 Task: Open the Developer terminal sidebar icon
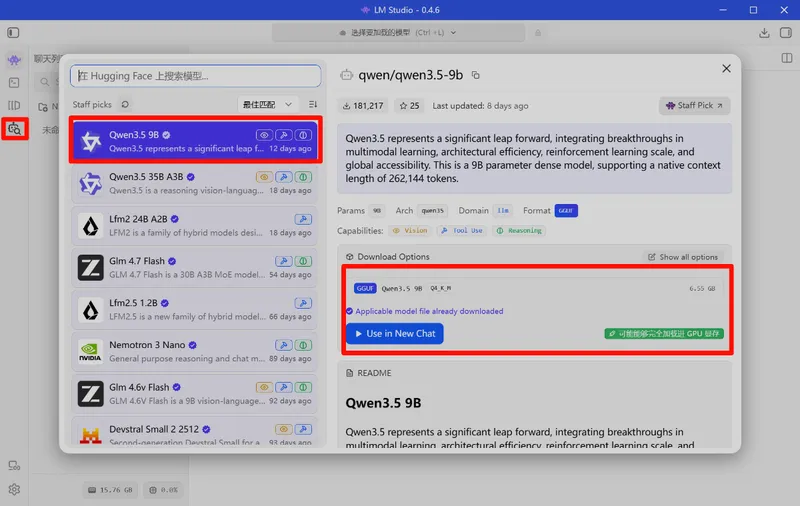point(14,83)
